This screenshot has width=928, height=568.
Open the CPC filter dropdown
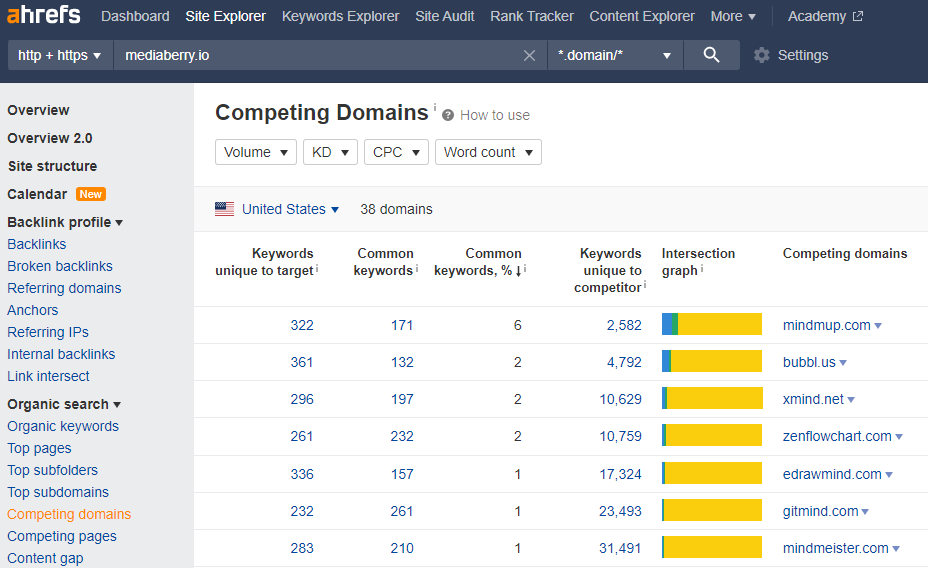click(396, 152)
